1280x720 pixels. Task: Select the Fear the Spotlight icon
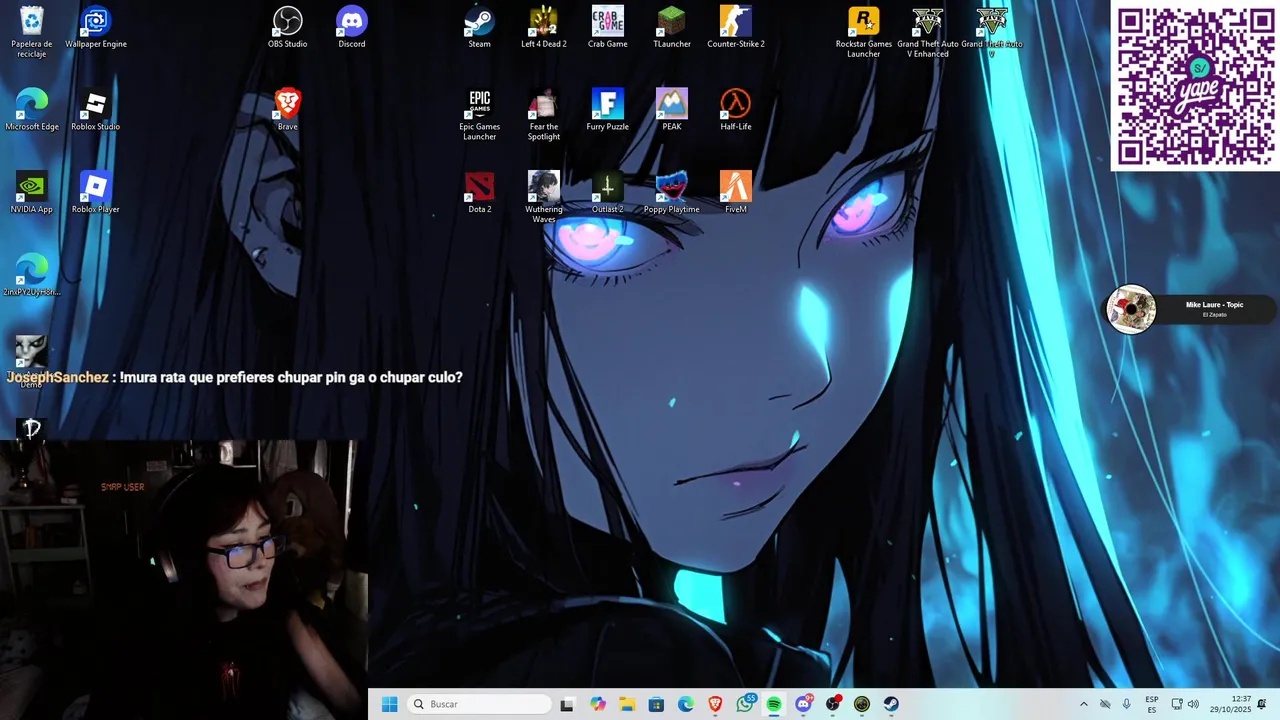[543, 114]
